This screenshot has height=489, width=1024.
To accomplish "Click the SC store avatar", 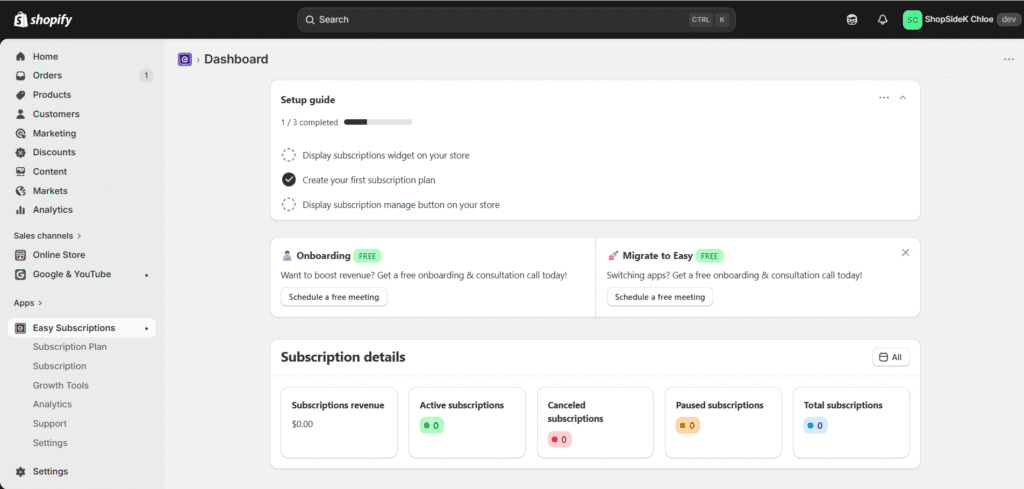I will click(x=912, y=20).
